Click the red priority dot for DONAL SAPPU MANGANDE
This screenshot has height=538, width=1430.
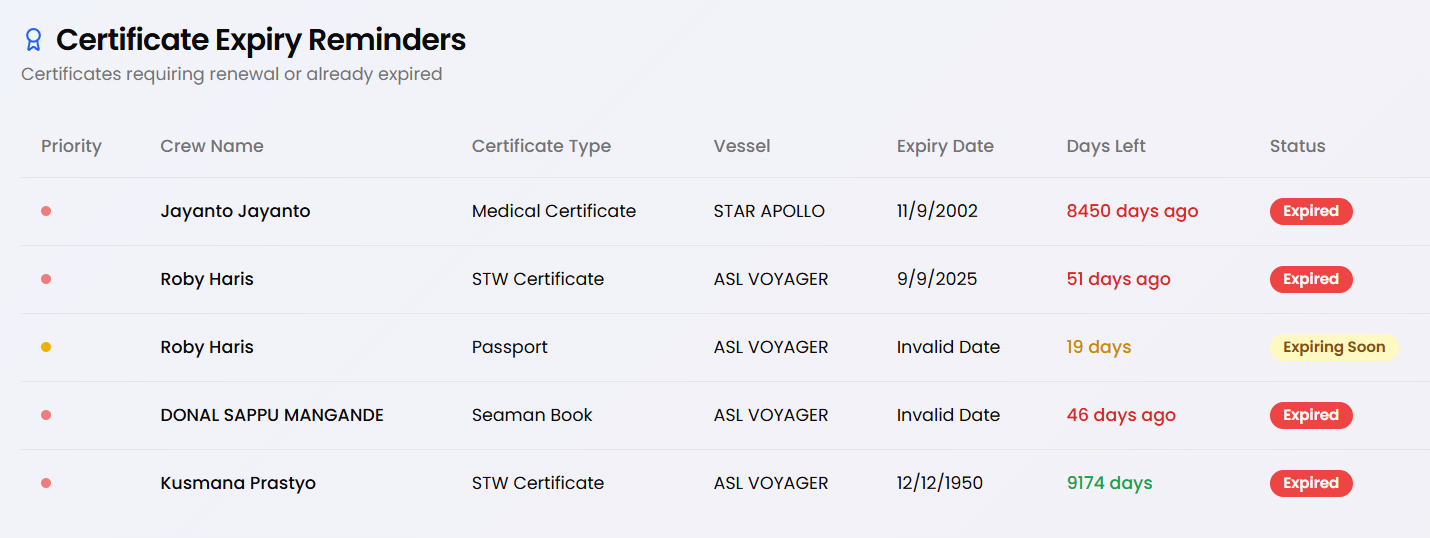pyautogui.click(x=46, y=415)
